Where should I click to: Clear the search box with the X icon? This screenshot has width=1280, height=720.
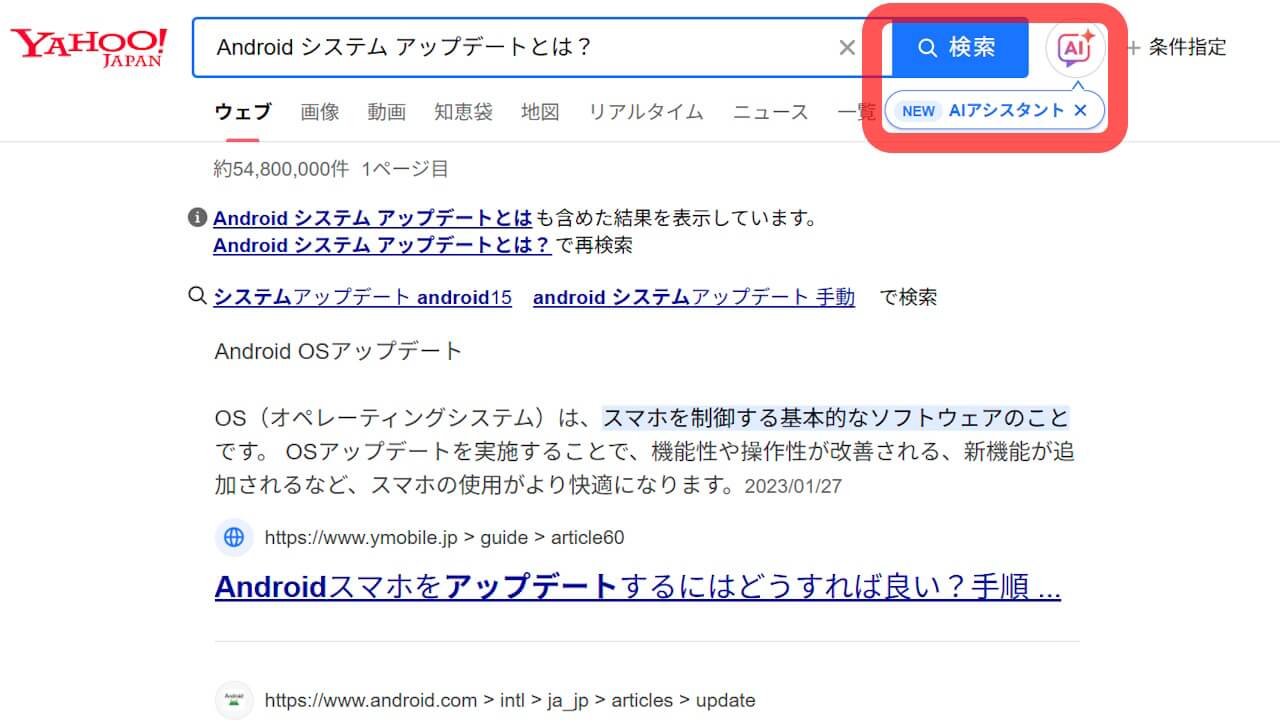847,47
